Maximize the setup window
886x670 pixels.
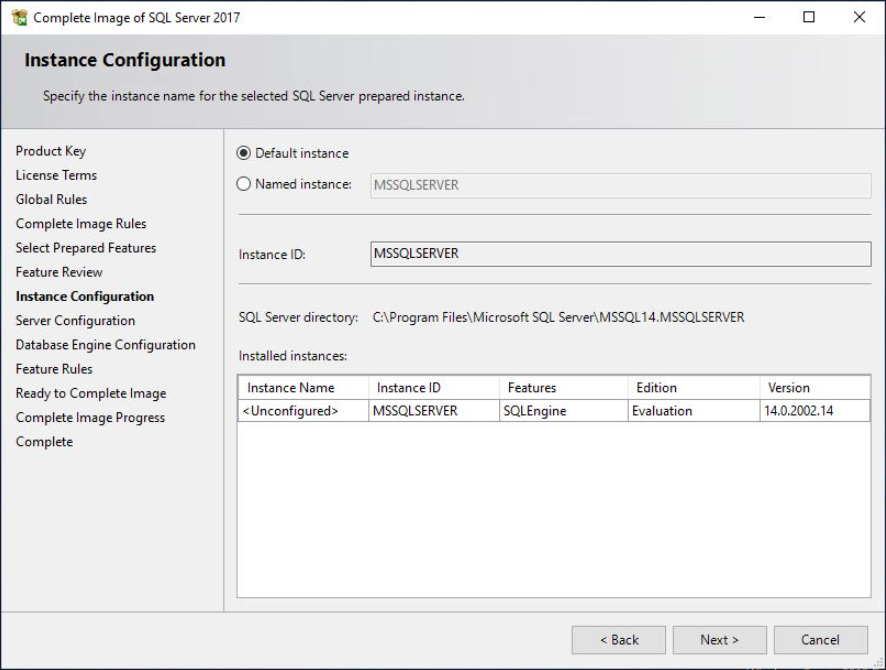coord(809,17)
